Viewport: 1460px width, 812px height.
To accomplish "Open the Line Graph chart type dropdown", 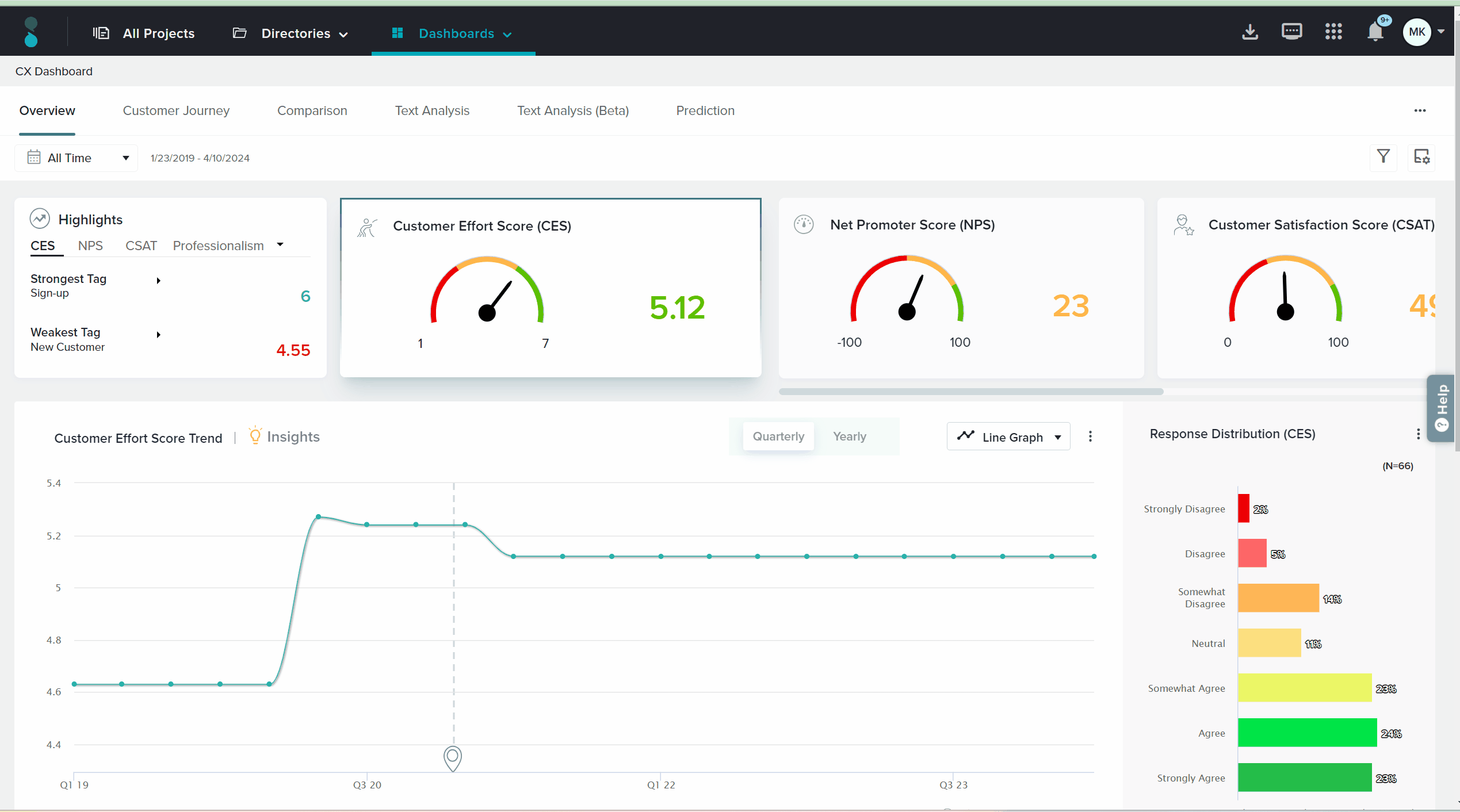I will tap(1008, 436).
